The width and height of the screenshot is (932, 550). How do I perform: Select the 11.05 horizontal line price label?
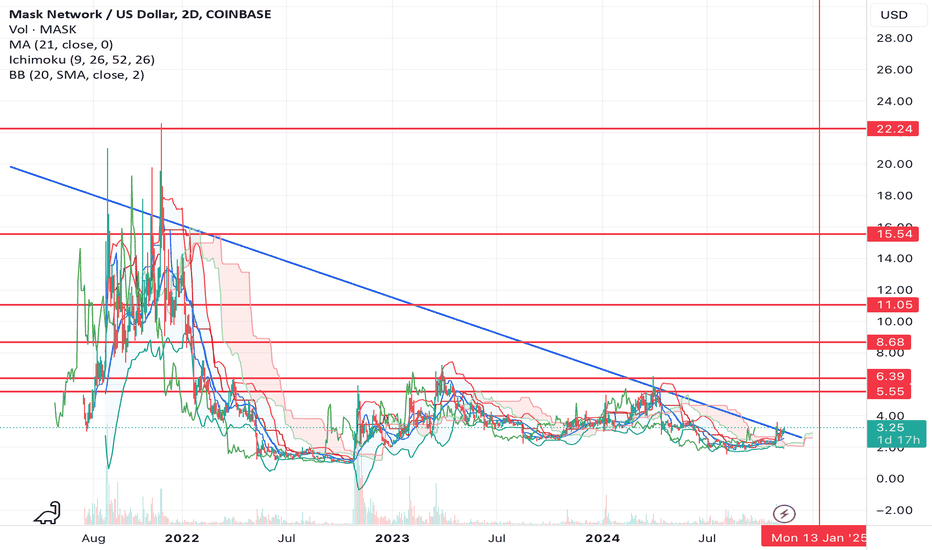pyautogui.click(x=893, y=305)
